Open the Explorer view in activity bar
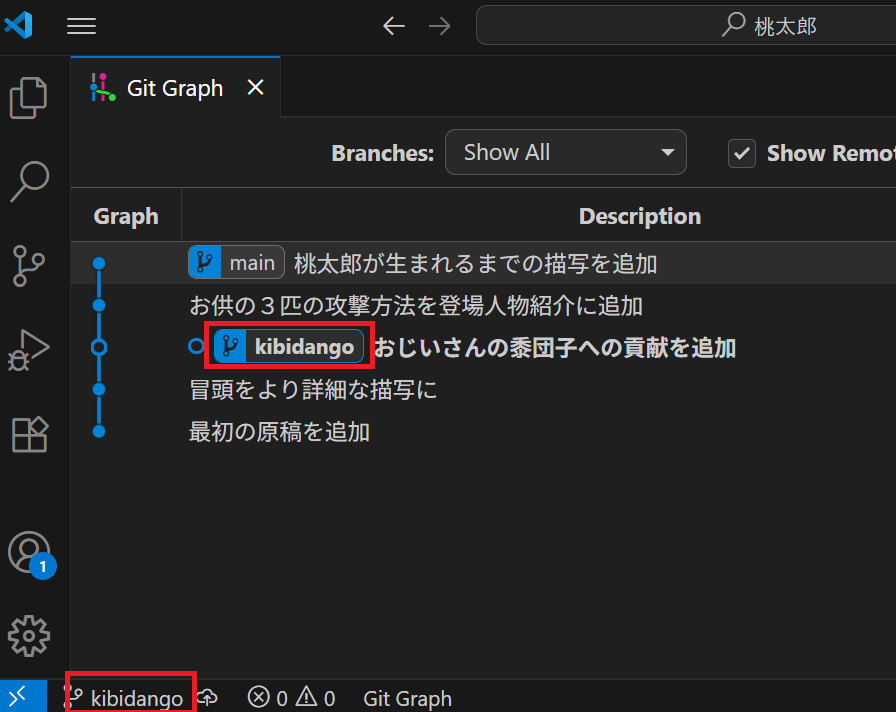This screenshot has height=712, width=896. 29,98
